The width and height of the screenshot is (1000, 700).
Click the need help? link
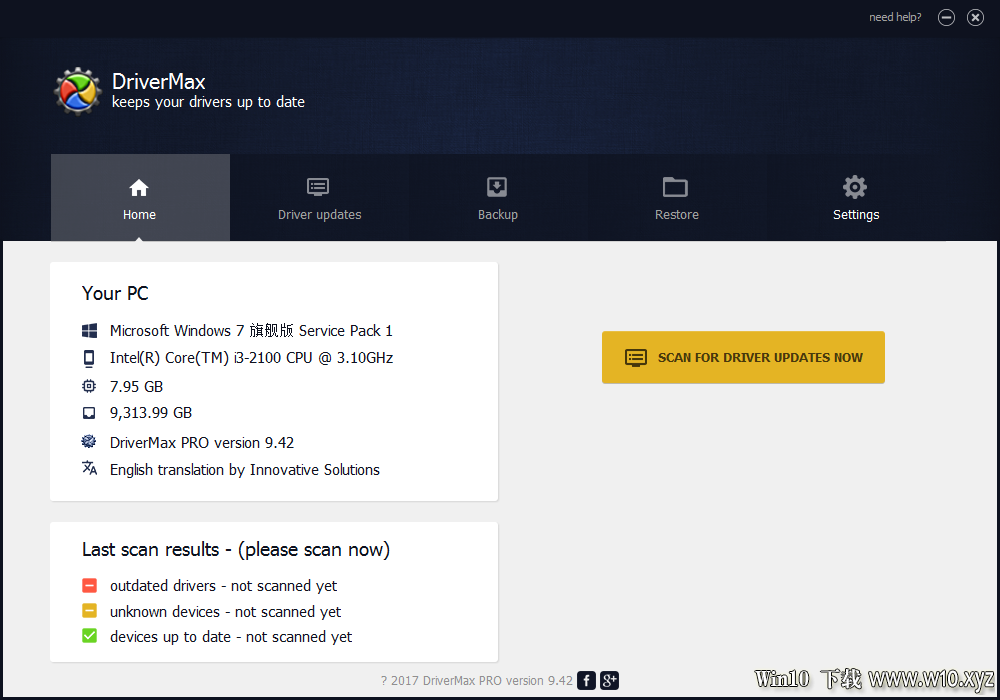click(x=895, y=17)
